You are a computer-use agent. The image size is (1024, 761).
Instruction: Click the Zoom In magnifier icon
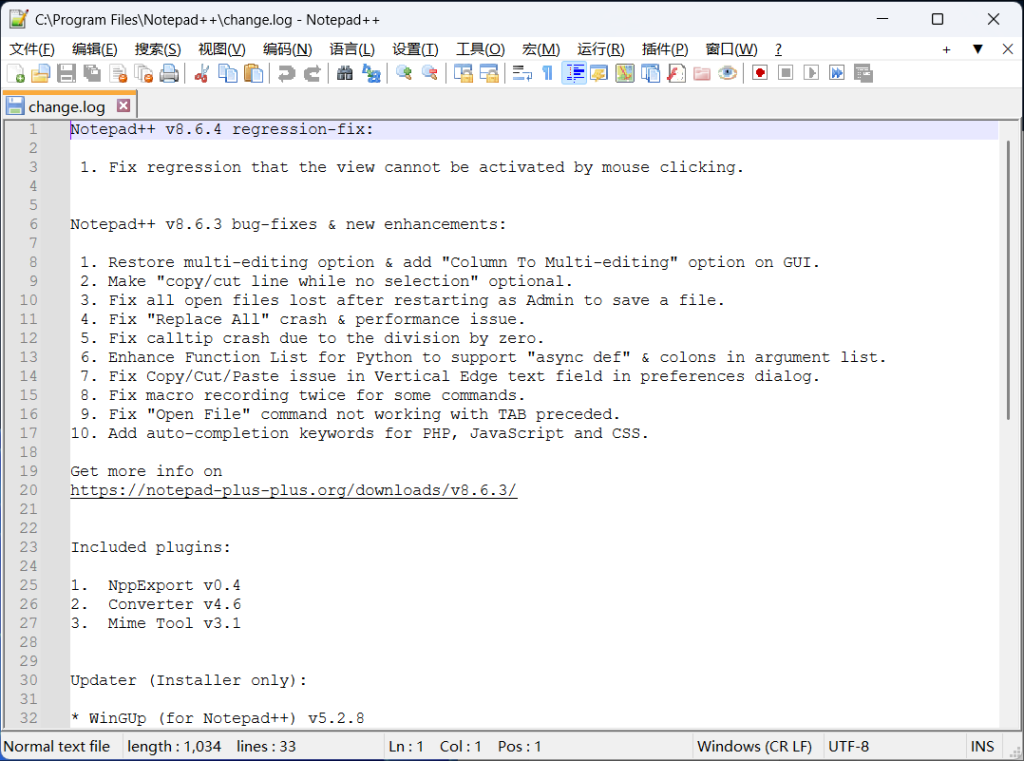click(404, 73)
